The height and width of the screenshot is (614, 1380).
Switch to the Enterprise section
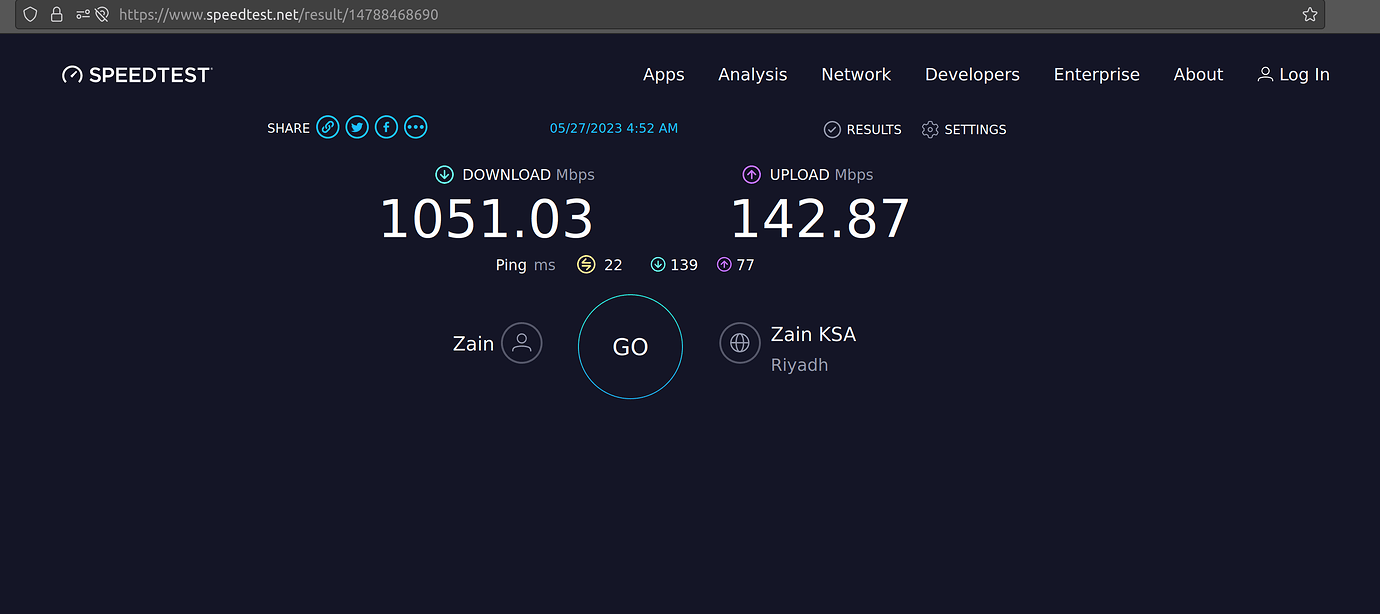(x=1096, y=74)
